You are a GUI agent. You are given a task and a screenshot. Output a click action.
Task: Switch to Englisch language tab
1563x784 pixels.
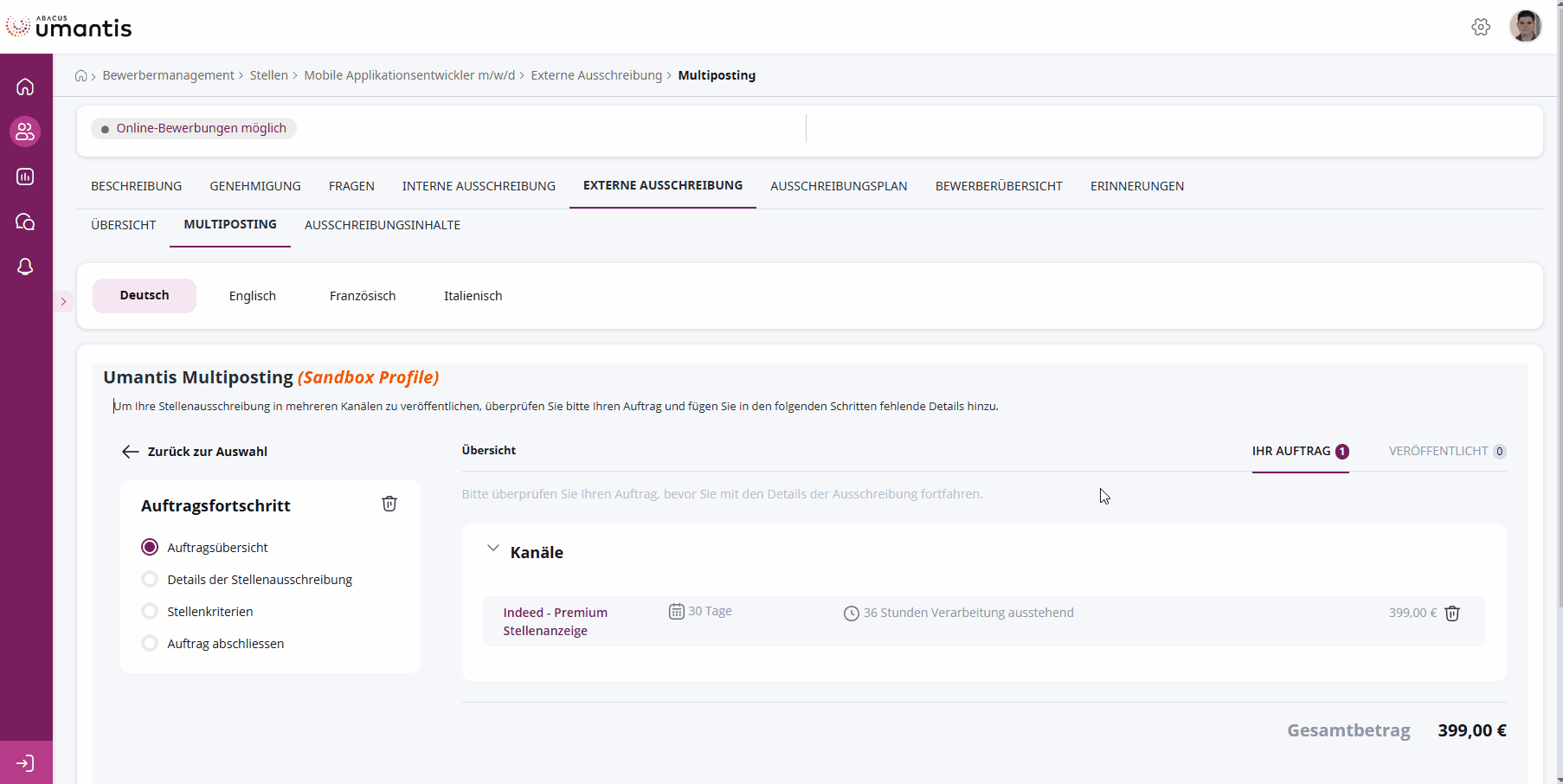click(x=252, y=296)
